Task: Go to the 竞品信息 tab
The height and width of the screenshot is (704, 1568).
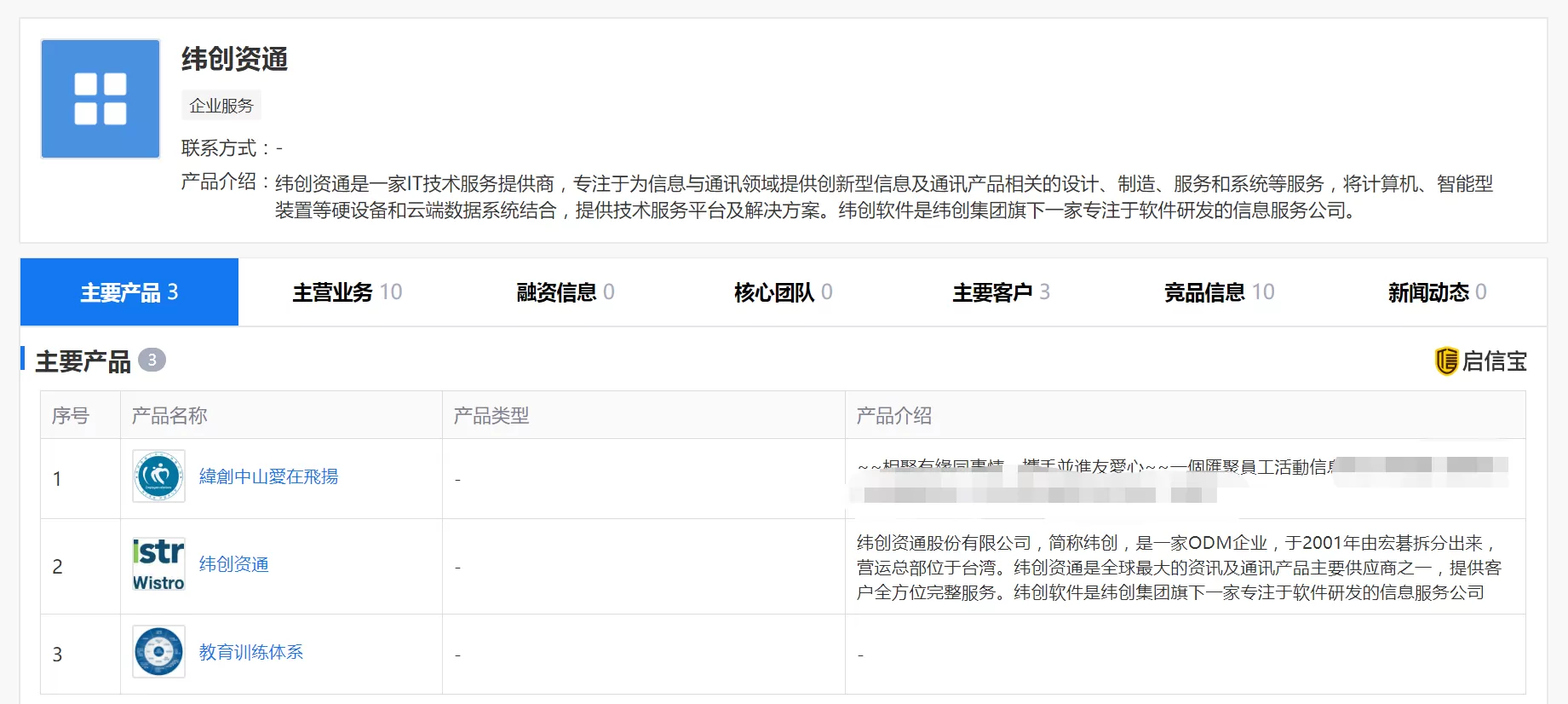Action: (1220, 292)
